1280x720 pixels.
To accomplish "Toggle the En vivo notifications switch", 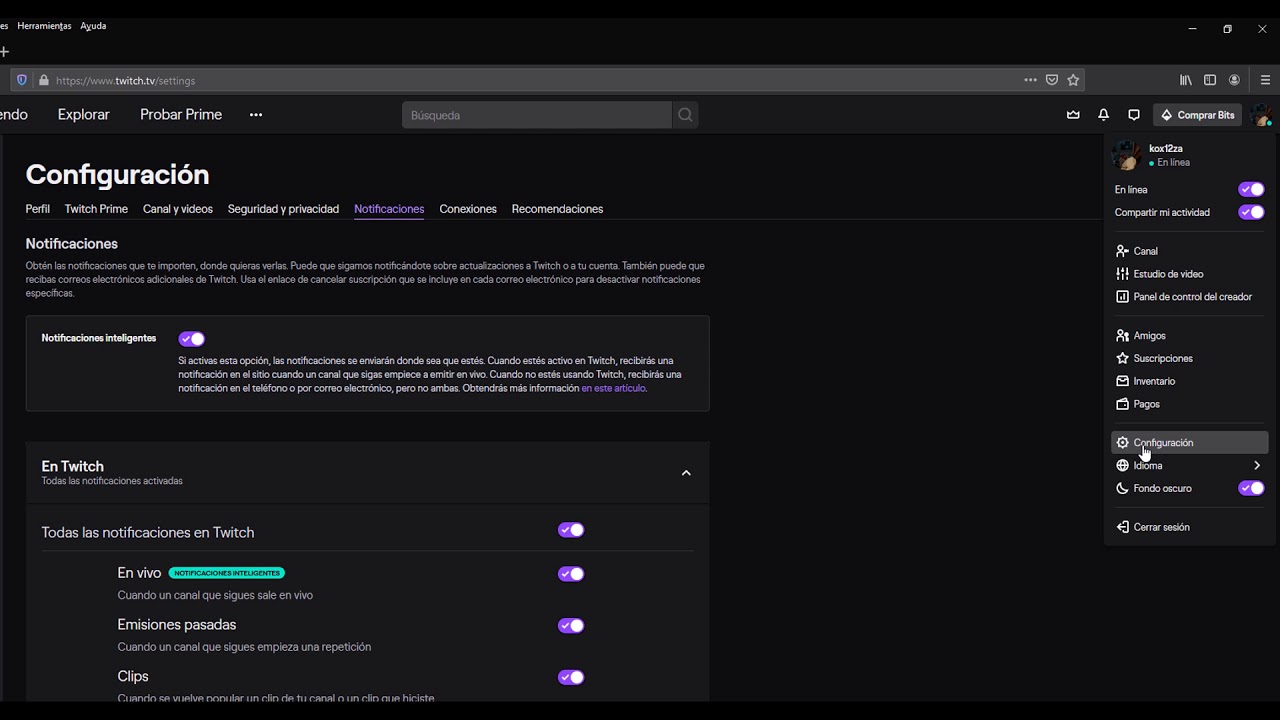I will tap(571, 574).
